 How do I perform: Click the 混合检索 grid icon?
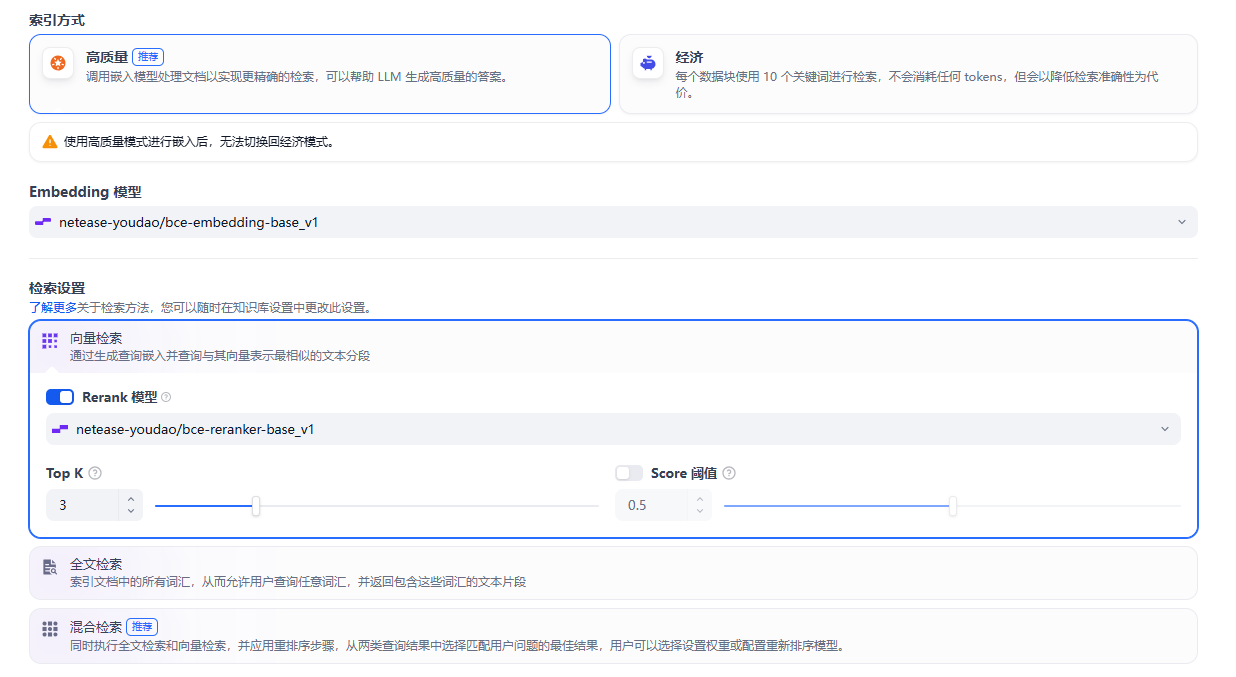(49, 629)
